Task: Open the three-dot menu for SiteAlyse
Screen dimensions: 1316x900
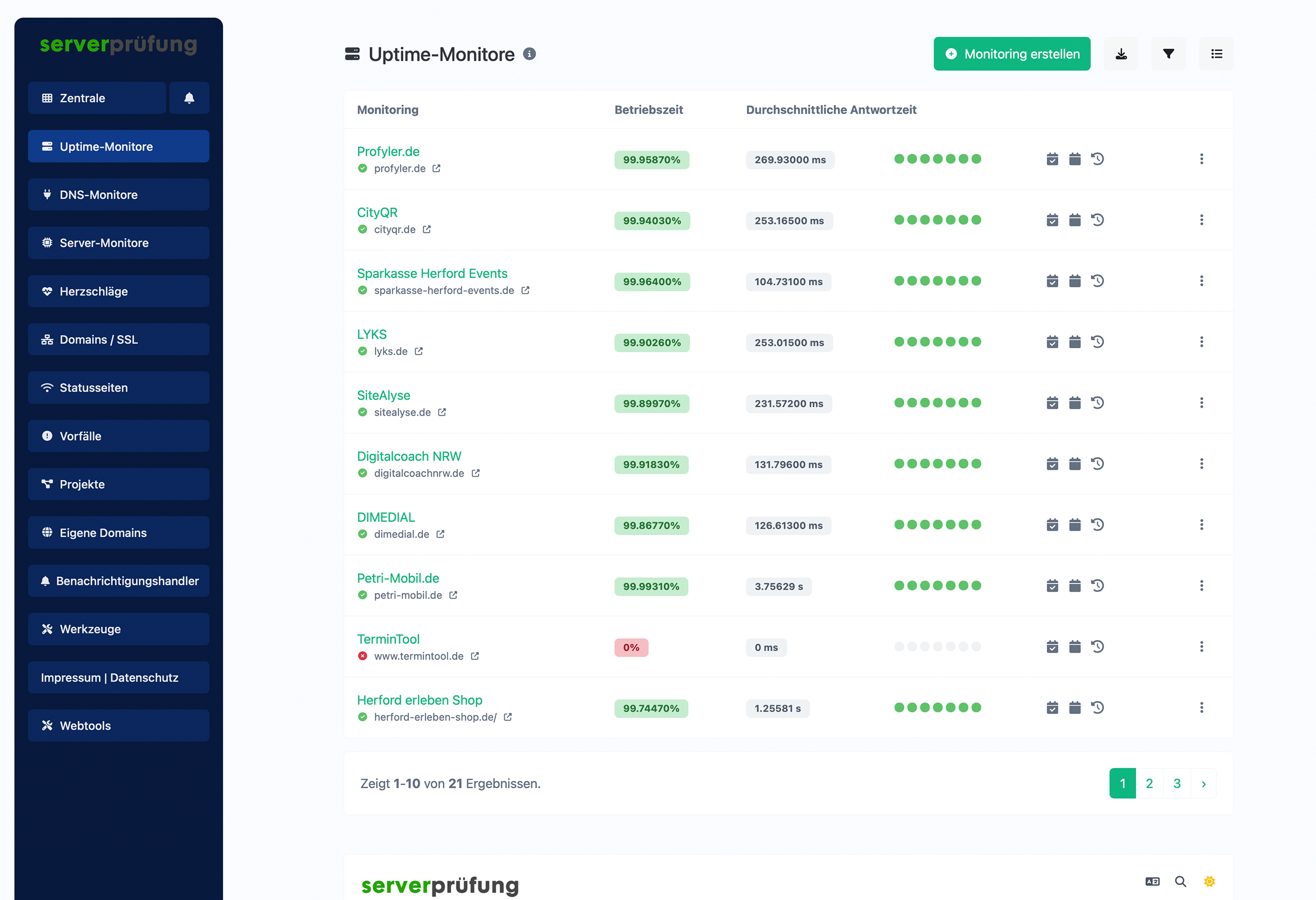Action: [x=1202, y=402]
